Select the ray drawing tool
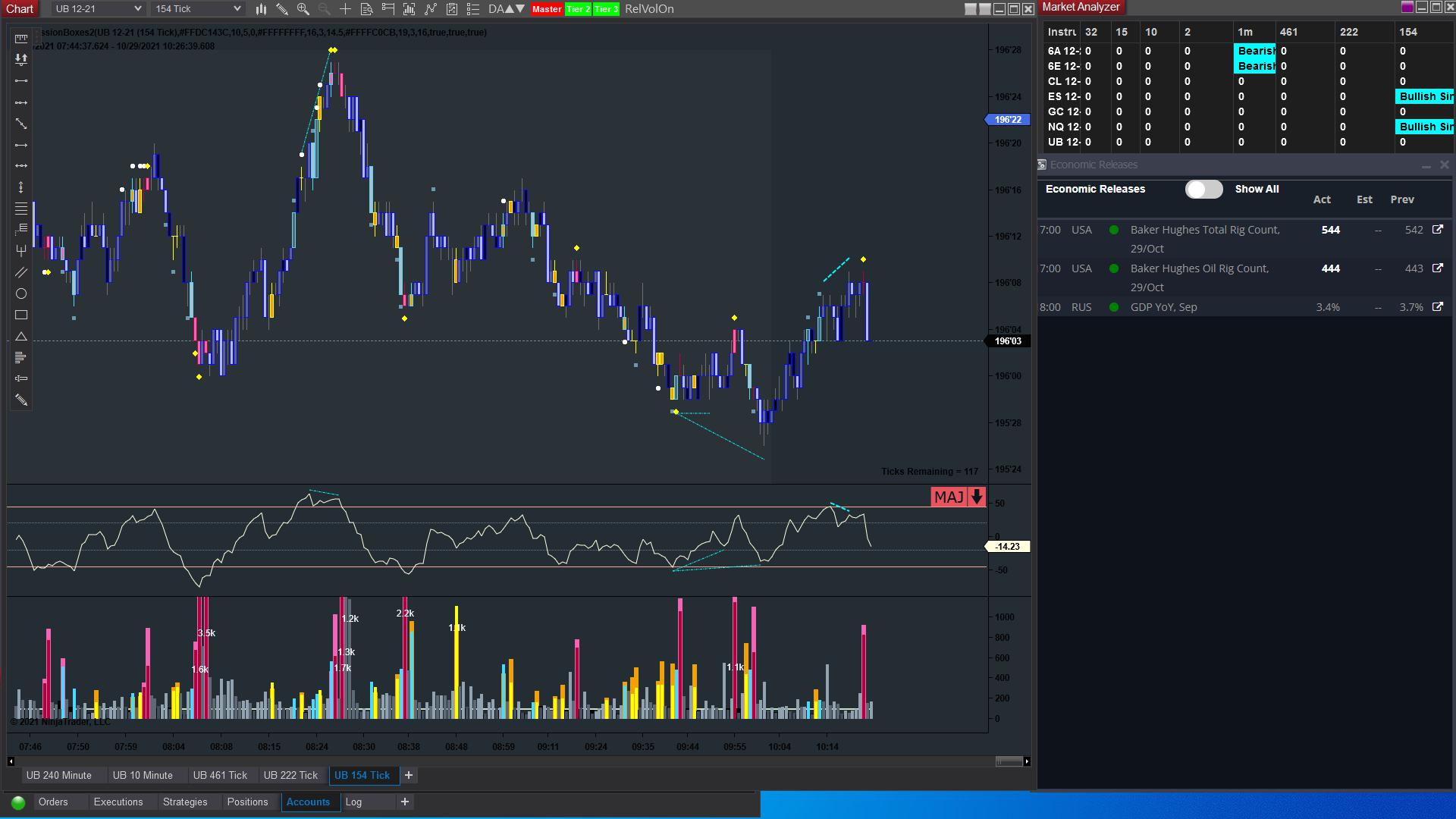The width and height of the screenshot is (1456, 819). (21, 102)
